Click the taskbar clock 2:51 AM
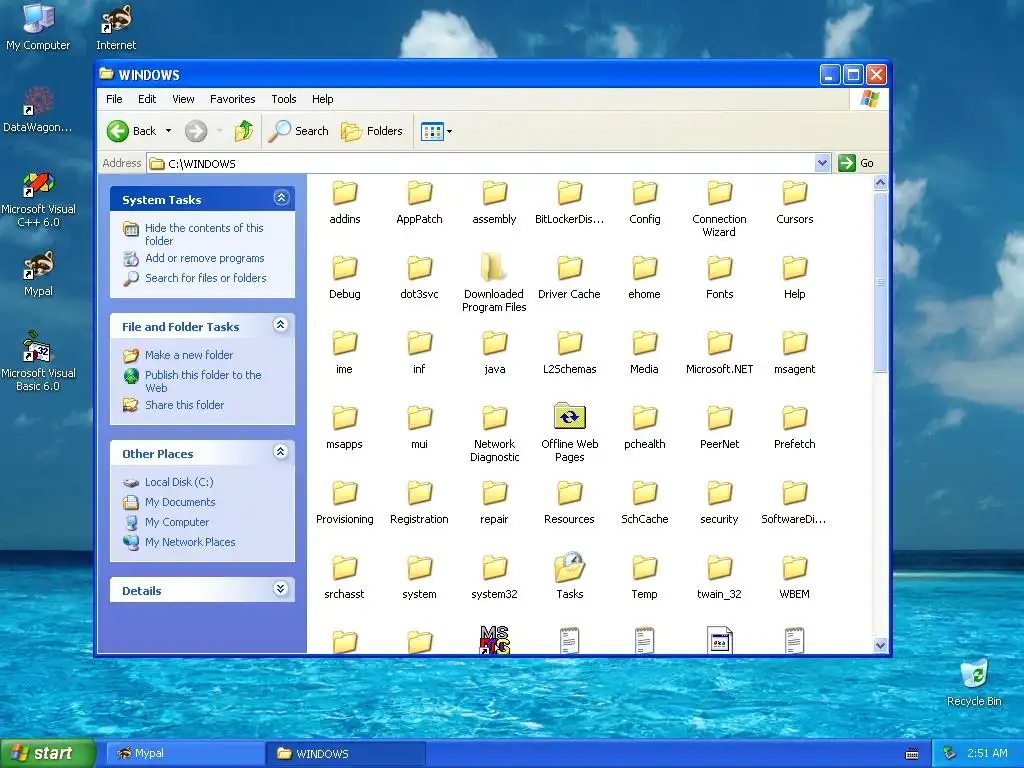Image resolution: width=1024 pixels, height=768 pixels. [987, 754]
